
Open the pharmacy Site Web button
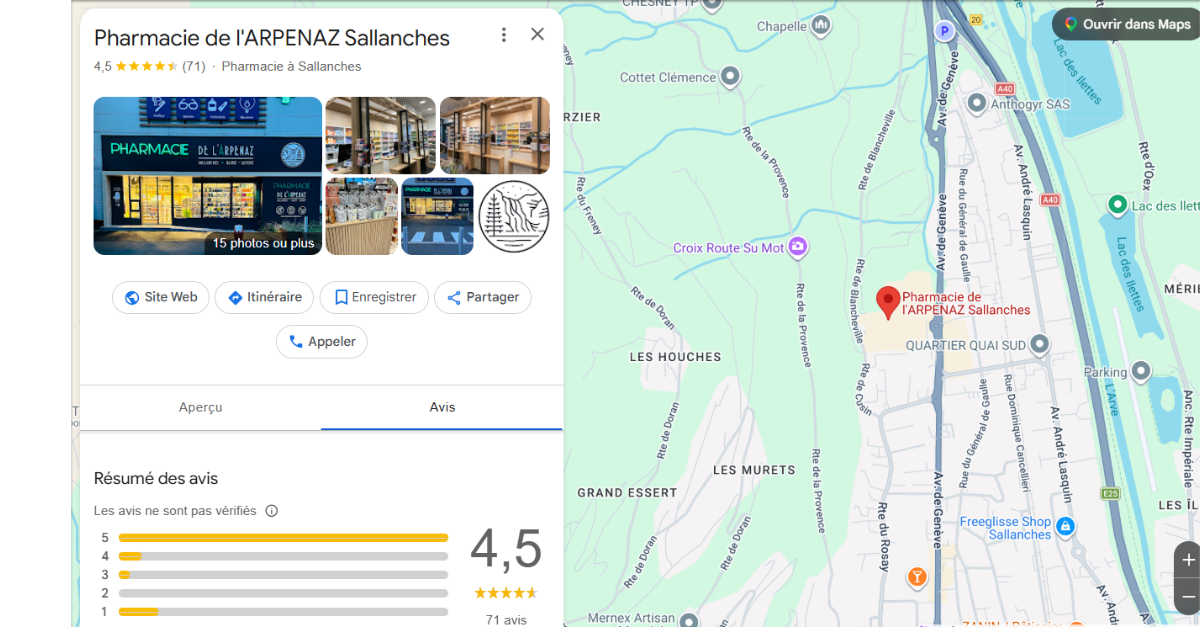161,297
